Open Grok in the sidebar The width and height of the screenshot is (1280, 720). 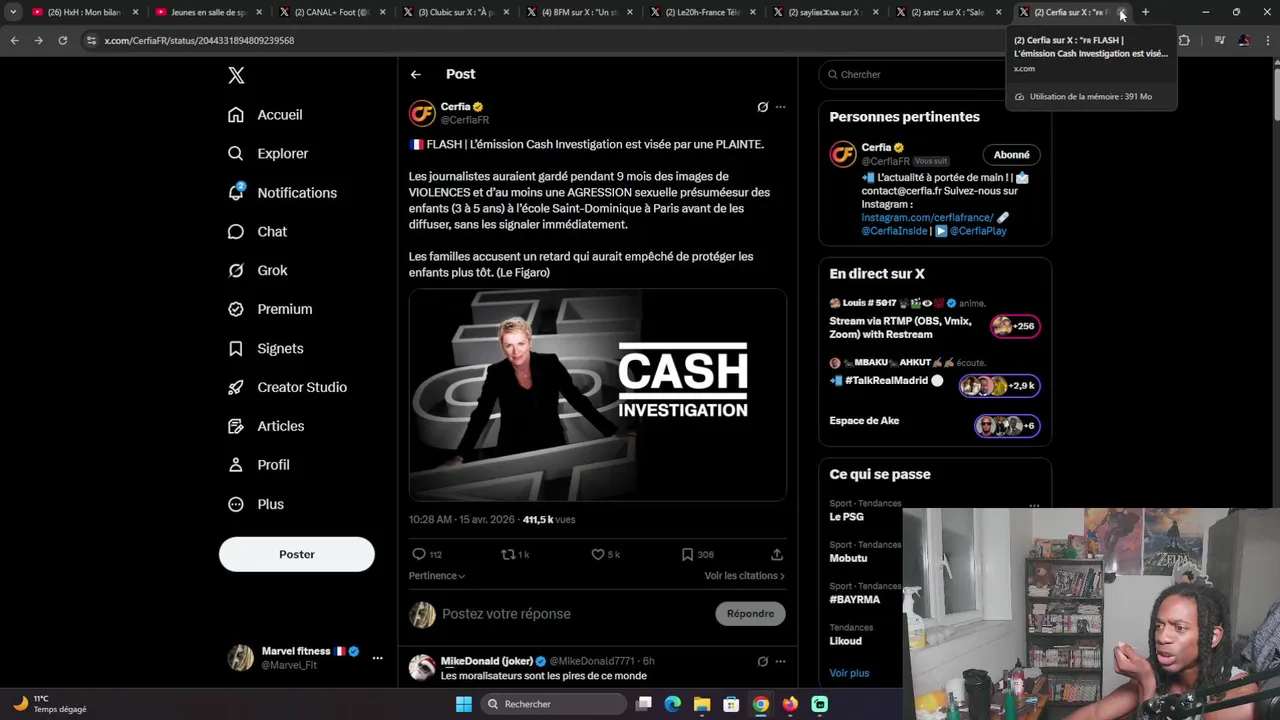click(x=257, y=271)
